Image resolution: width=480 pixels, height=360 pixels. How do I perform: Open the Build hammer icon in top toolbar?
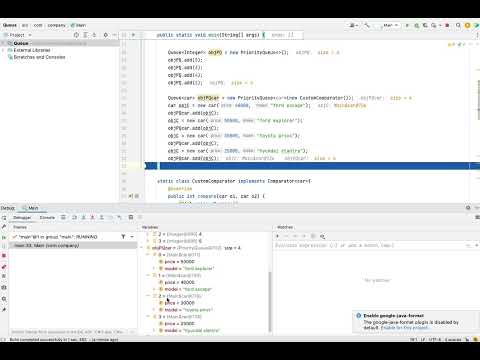367,25
